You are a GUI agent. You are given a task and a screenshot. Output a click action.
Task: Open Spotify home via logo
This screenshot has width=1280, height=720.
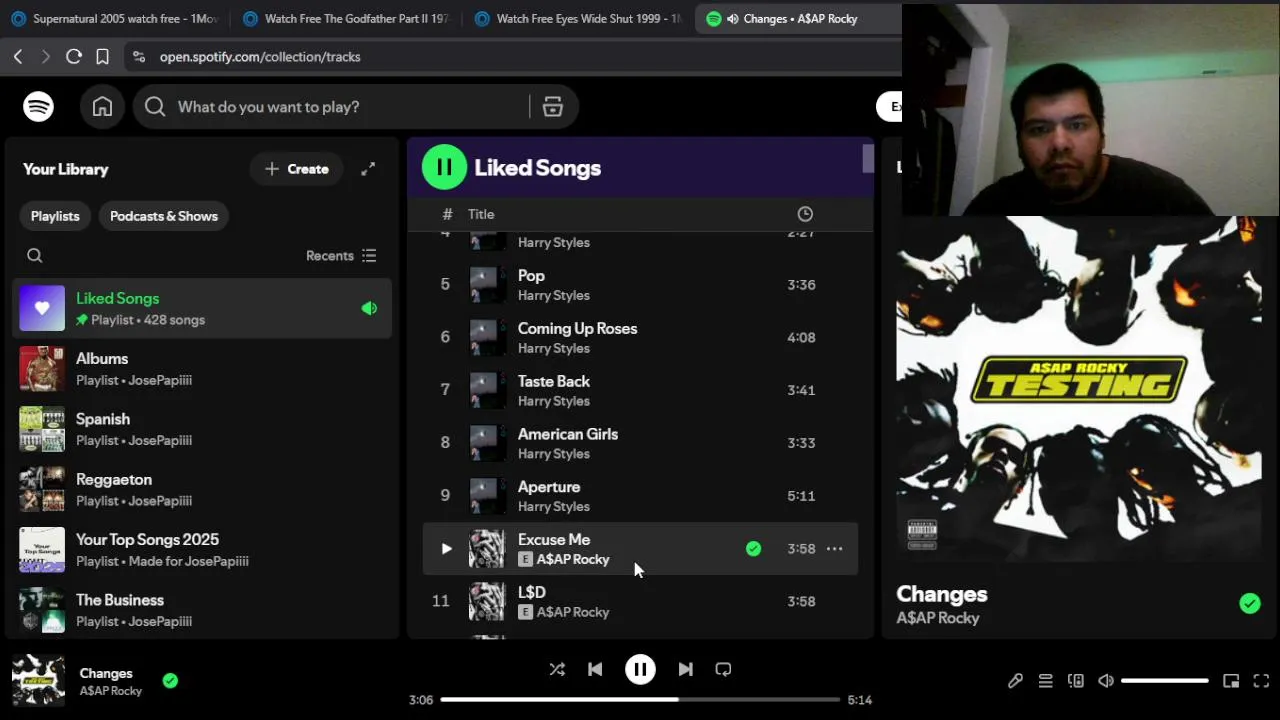38,107
